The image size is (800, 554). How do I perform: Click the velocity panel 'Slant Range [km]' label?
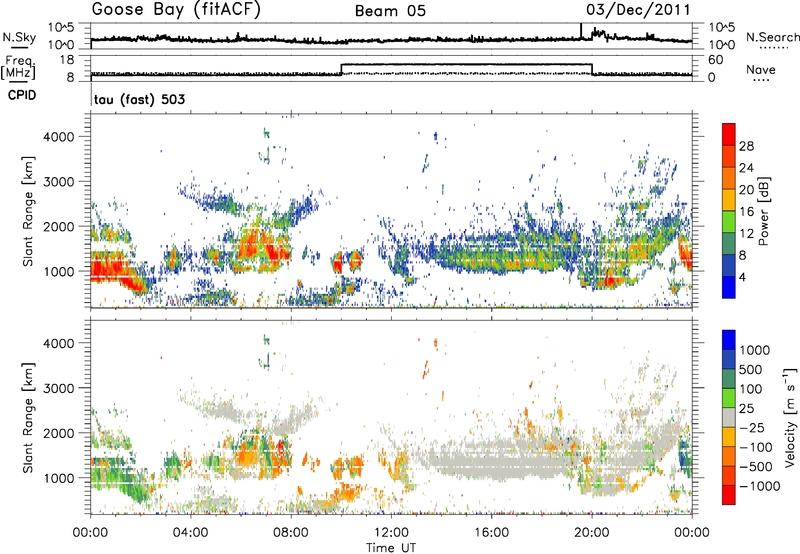click(28, 417)
